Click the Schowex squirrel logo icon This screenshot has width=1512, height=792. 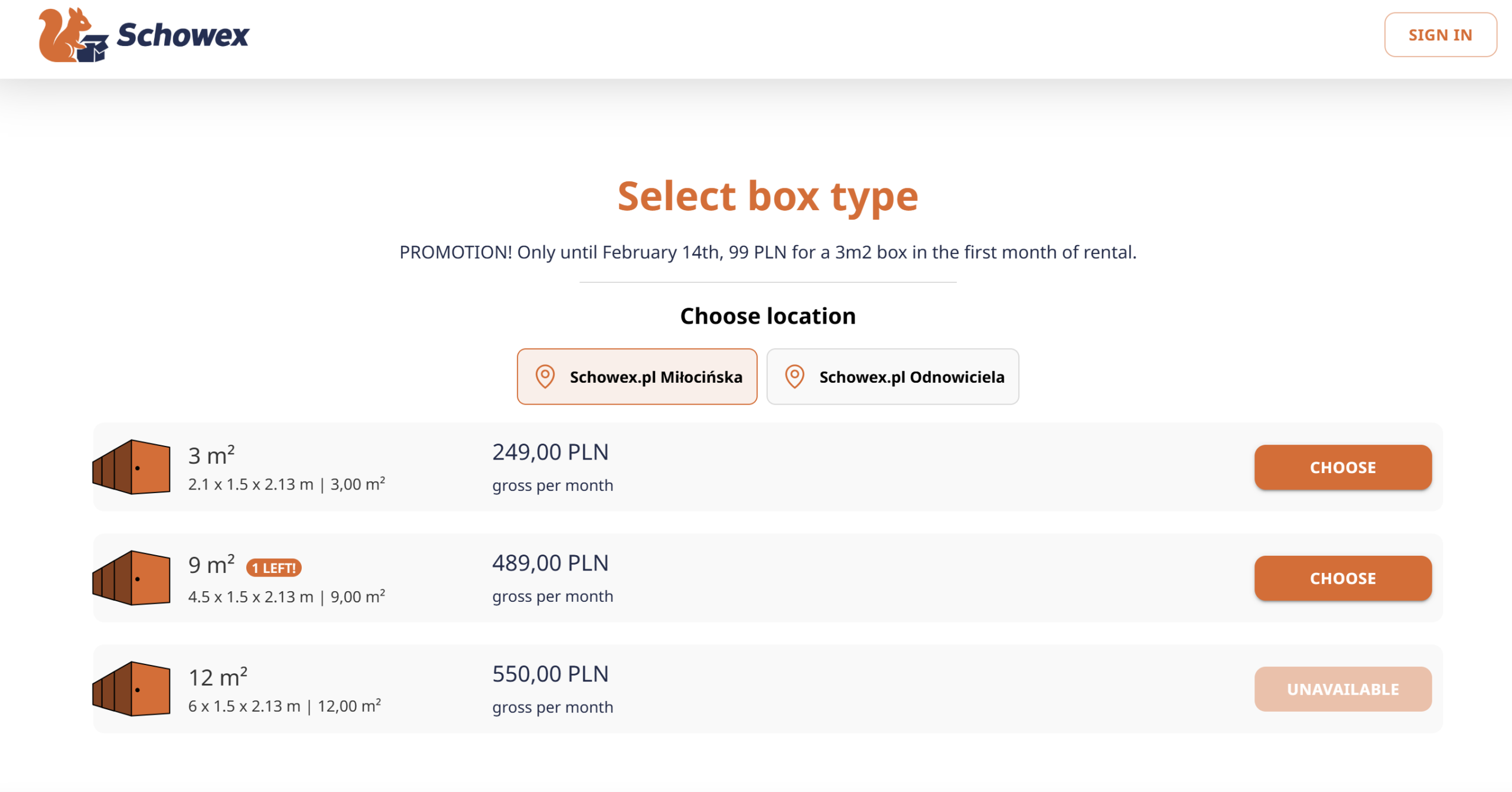pyautogui.click(x=72, y=35)
